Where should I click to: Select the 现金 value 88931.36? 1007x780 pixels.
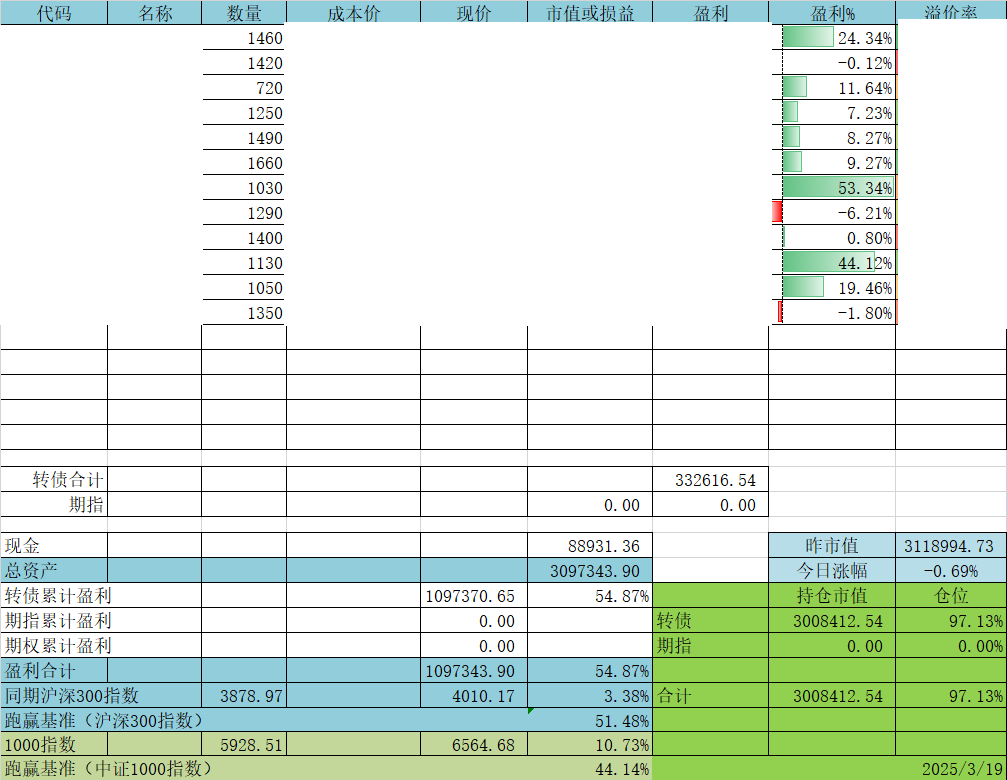[x=590, y=546]
